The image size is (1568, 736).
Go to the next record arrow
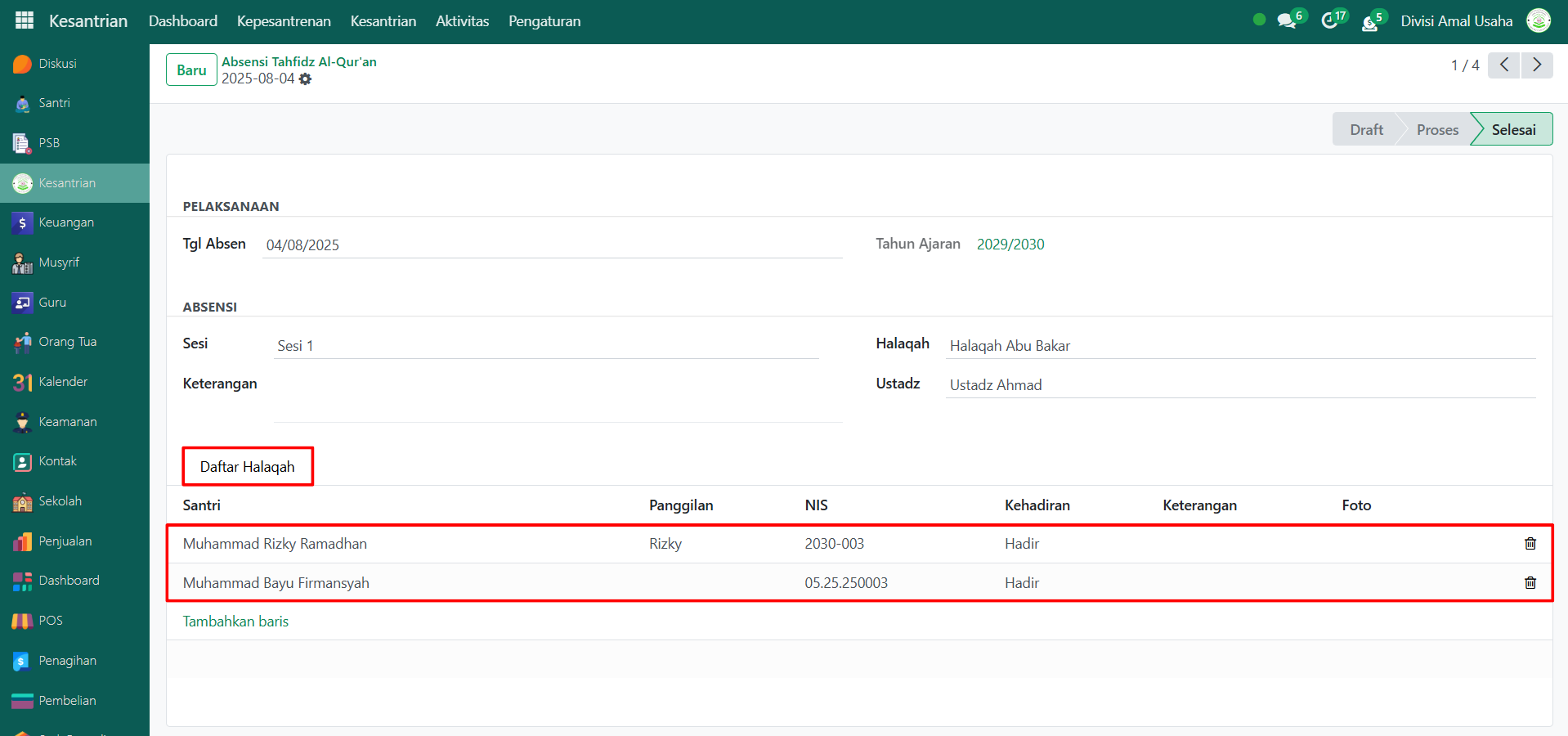1537,65
